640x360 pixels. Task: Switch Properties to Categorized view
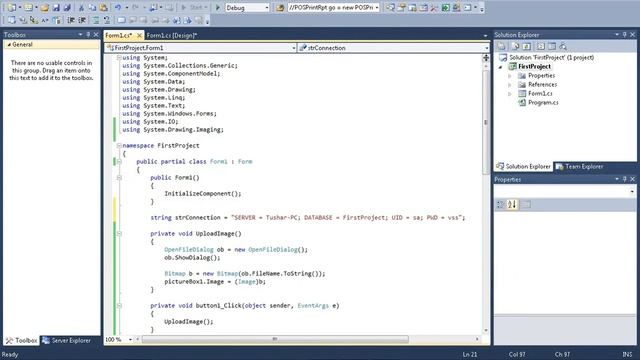[500, 204]
